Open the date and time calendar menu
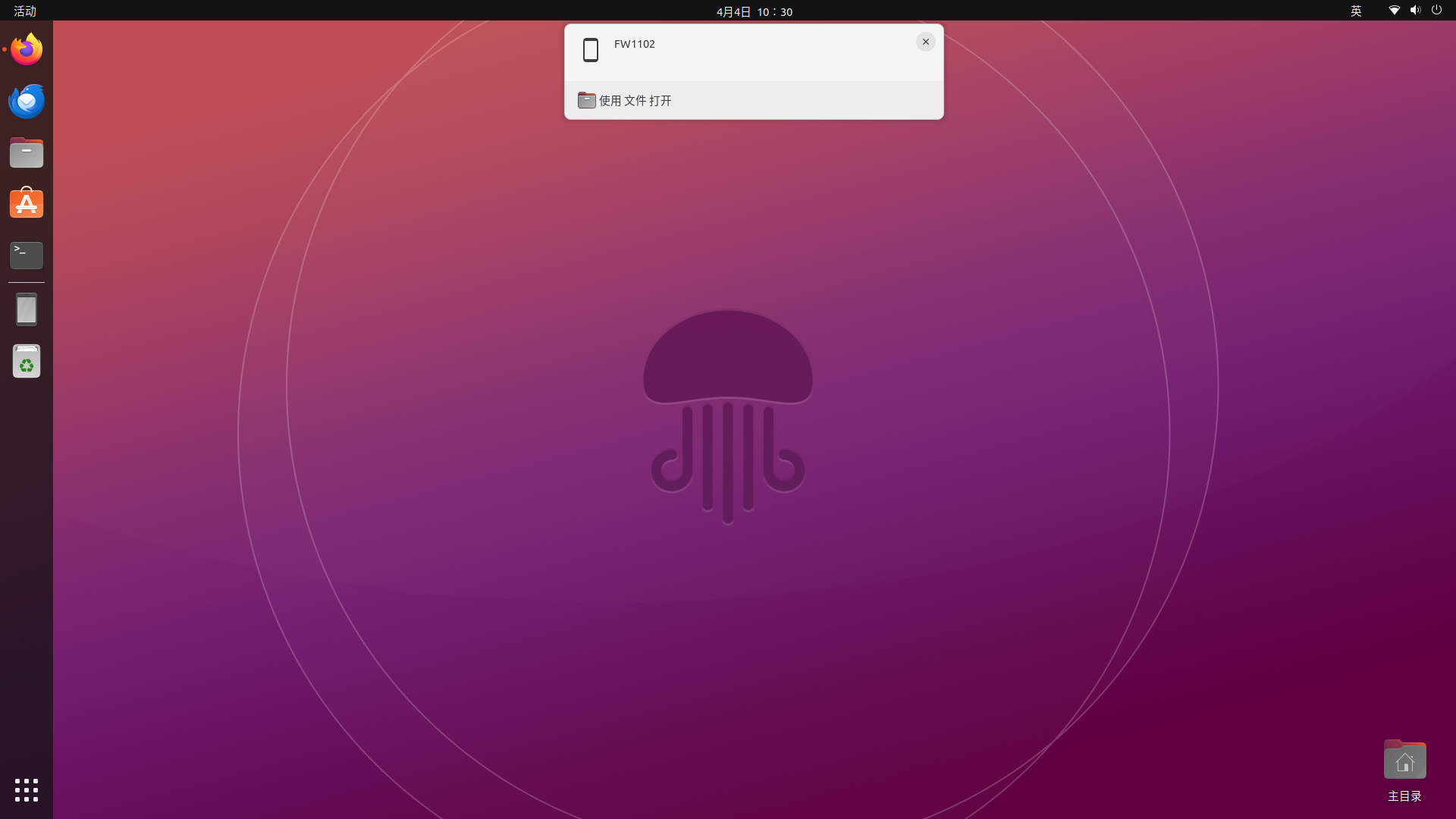This screenshot has height=819, width=1456. [754, 11]
